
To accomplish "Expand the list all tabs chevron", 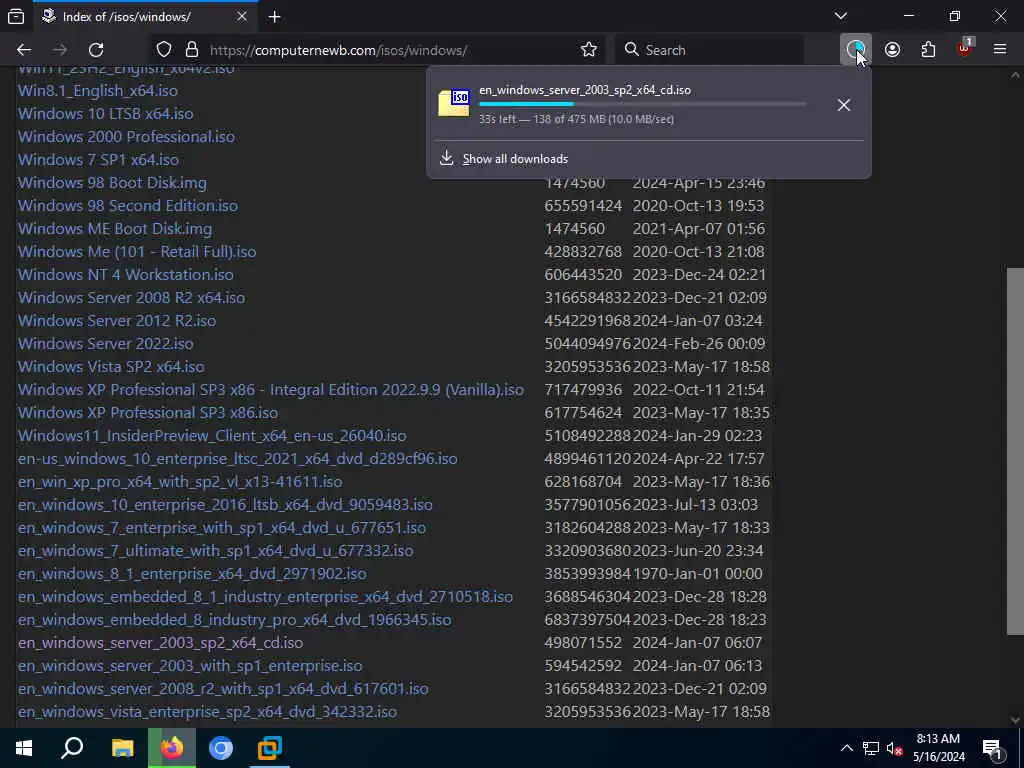I will (841, 16).
